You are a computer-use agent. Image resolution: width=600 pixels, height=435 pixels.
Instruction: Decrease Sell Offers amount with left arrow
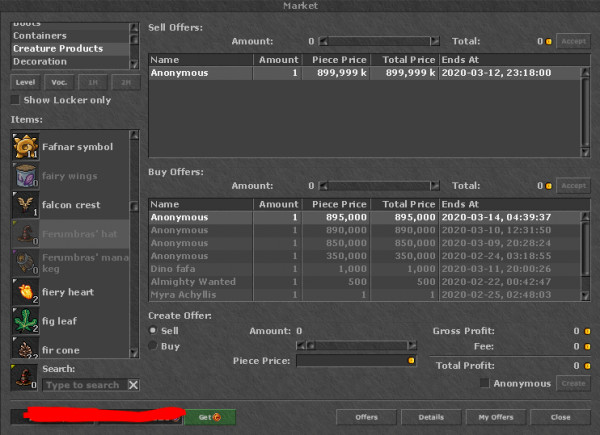pos(324,41)
